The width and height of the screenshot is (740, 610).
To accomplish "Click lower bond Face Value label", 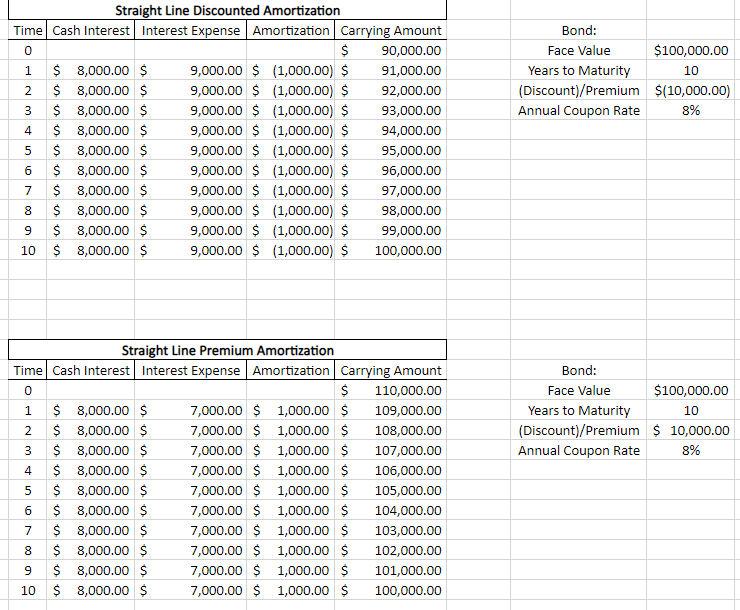I will pos(579,390).
